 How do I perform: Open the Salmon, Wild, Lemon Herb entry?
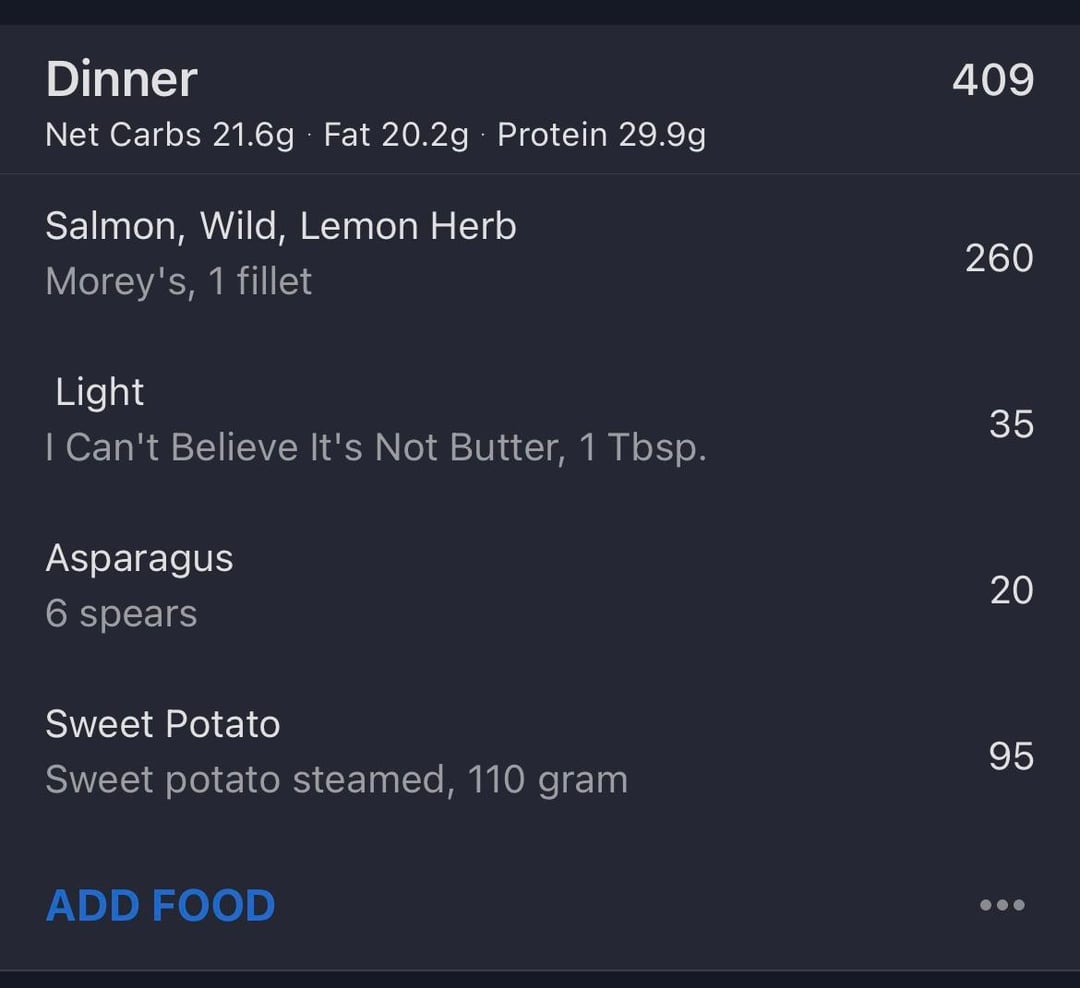pyautogui.click(x=280, y=227)
